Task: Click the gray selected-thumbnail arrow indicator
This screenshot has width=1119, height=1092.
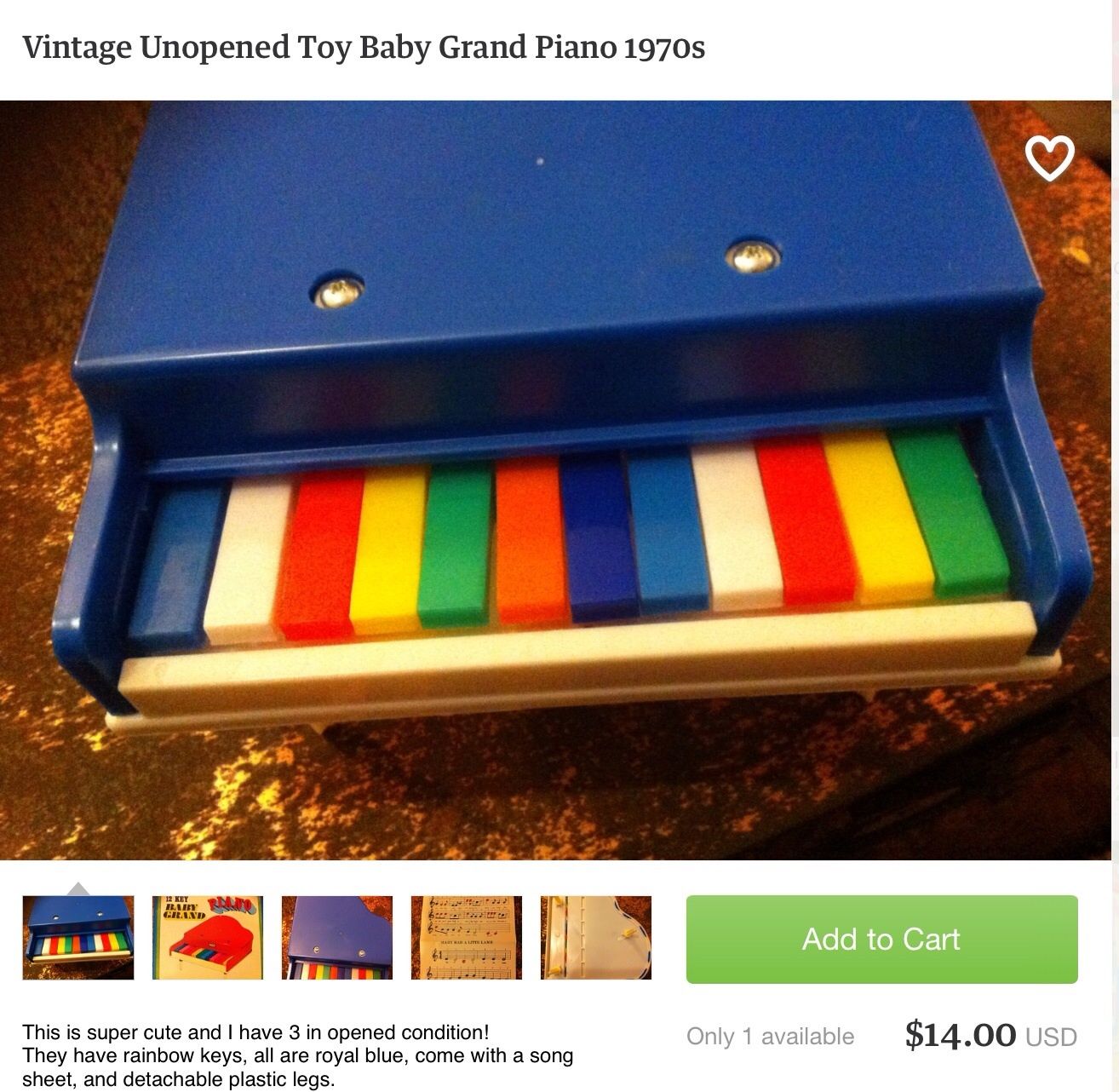Action: pos(78,888)
